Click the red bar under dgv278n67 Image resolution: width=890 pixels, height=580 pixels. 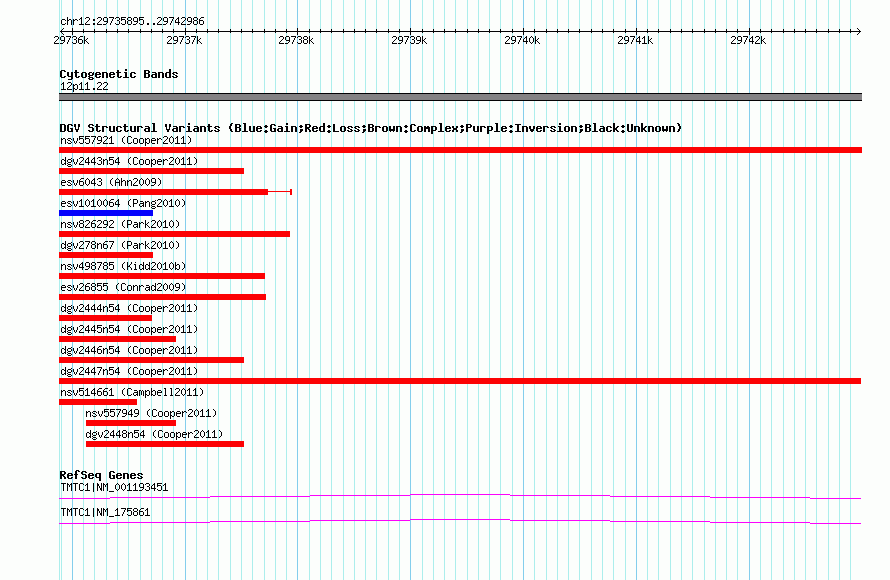106,255
